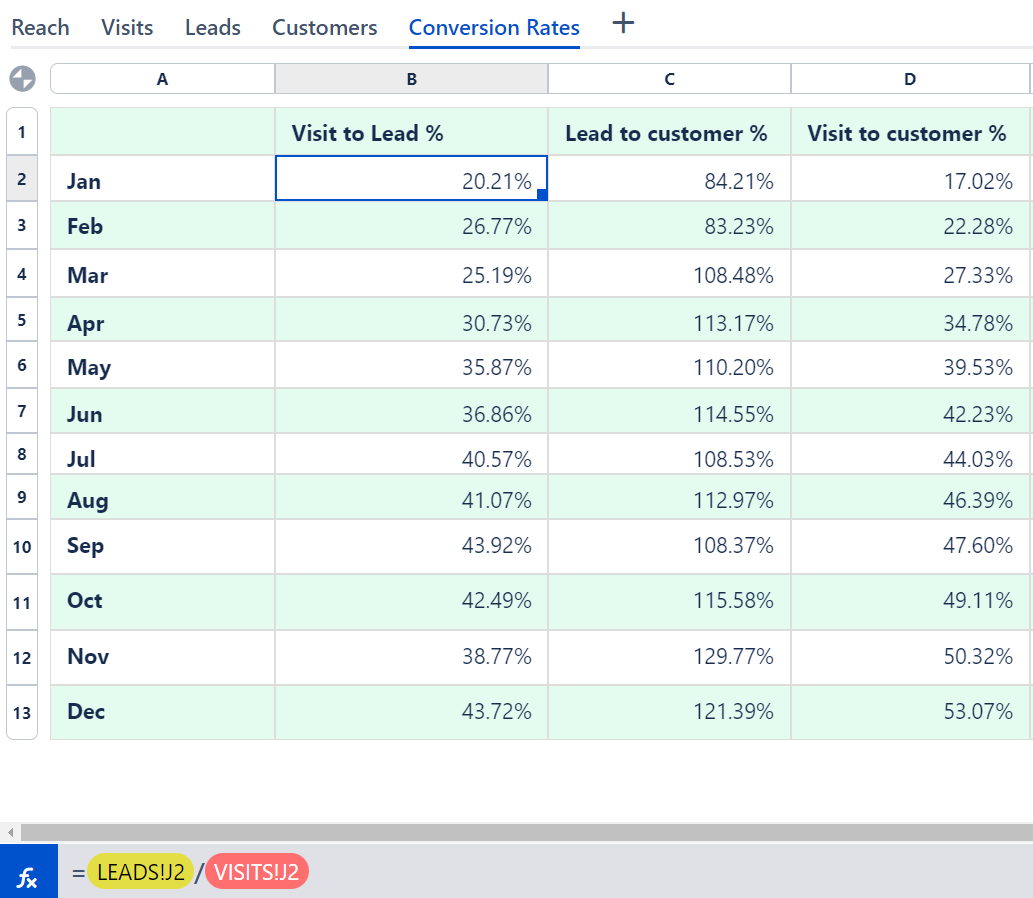1033x898 pixels.
Task: Open the Leads sheet tab
Action: (212, 27)
